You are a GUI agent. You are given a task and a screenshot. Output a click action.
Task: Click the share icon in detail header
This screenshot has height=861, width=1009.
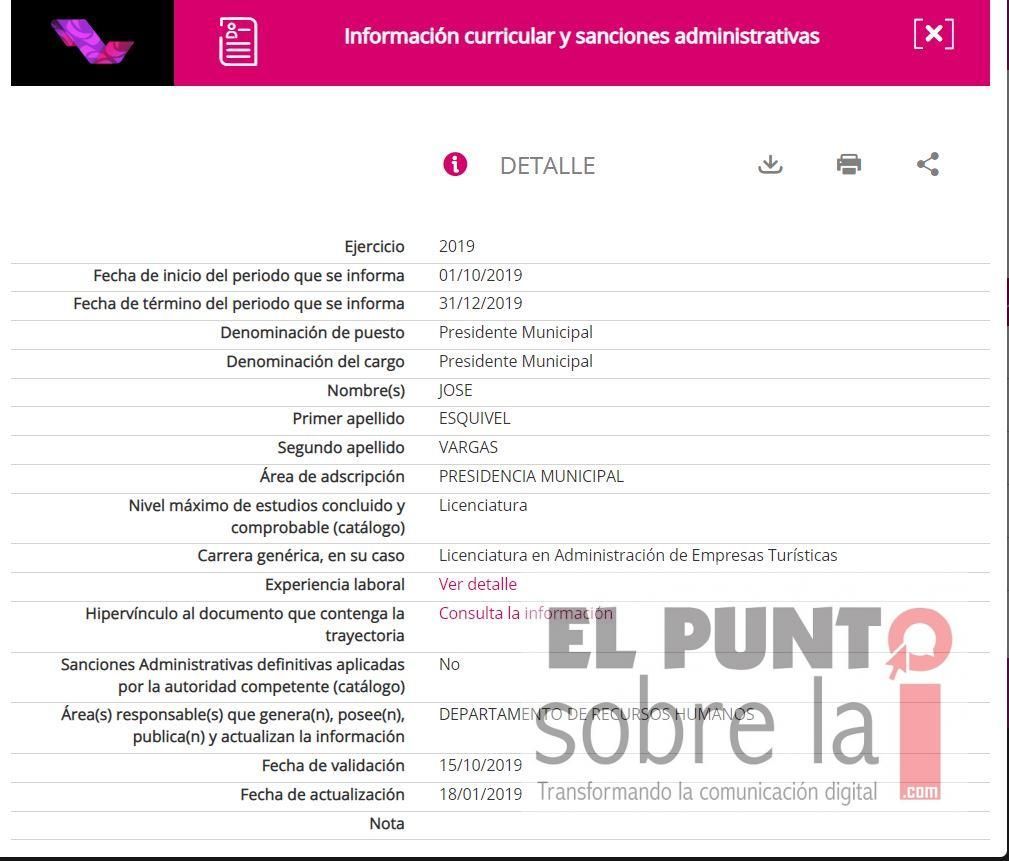click(928, 165)
